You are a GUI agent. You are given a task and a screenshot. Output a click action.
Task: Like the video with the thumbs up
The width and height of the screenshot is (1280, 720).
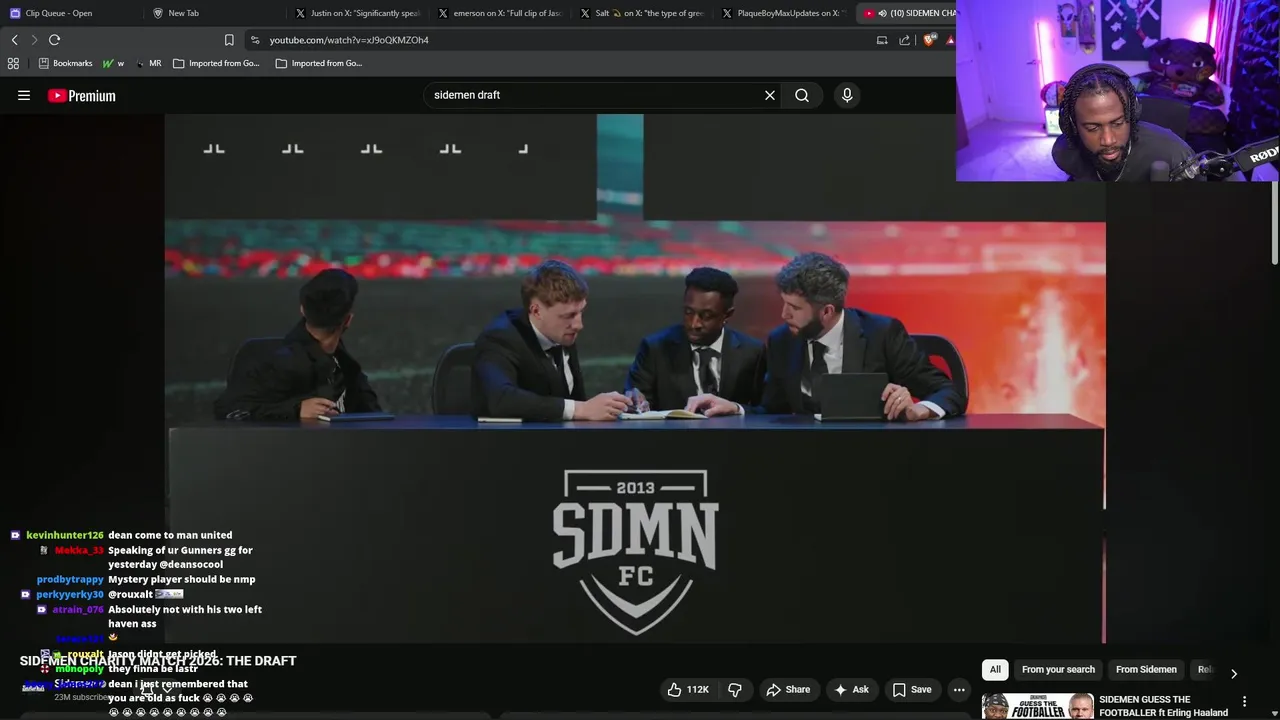tap(688, 689)
